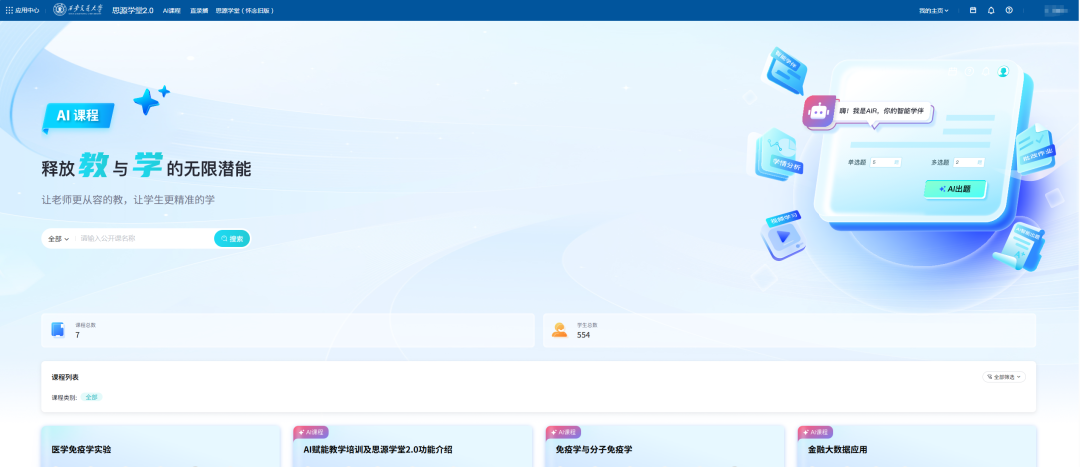
Task: Expand the 全部筛选 filter dropdown
Action: [x=1004, y=377]
